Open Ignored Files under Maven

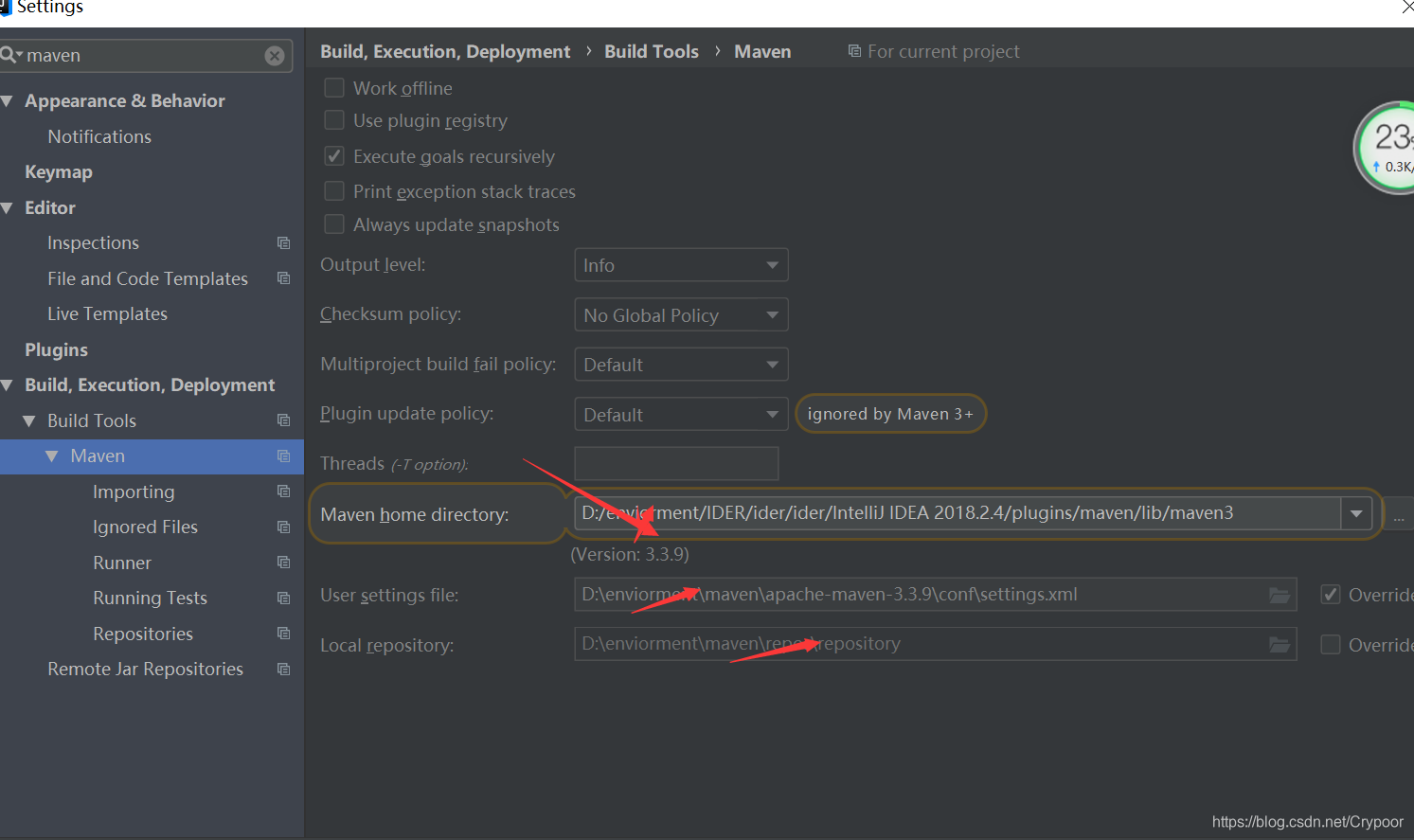point(145,527)
